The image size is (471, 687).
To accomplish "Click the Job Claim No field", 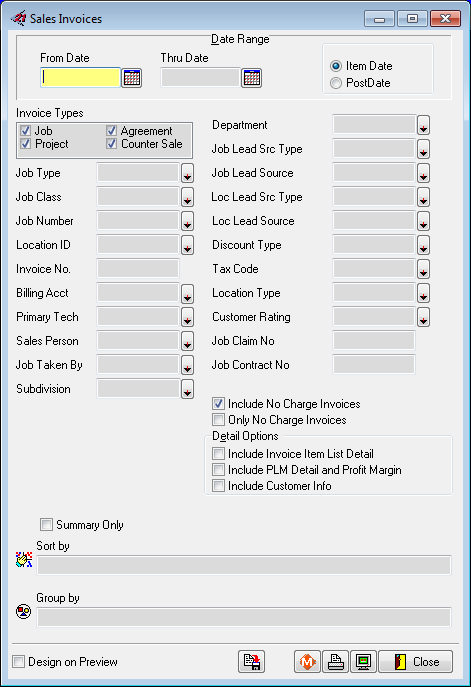I will pos(374,340).
